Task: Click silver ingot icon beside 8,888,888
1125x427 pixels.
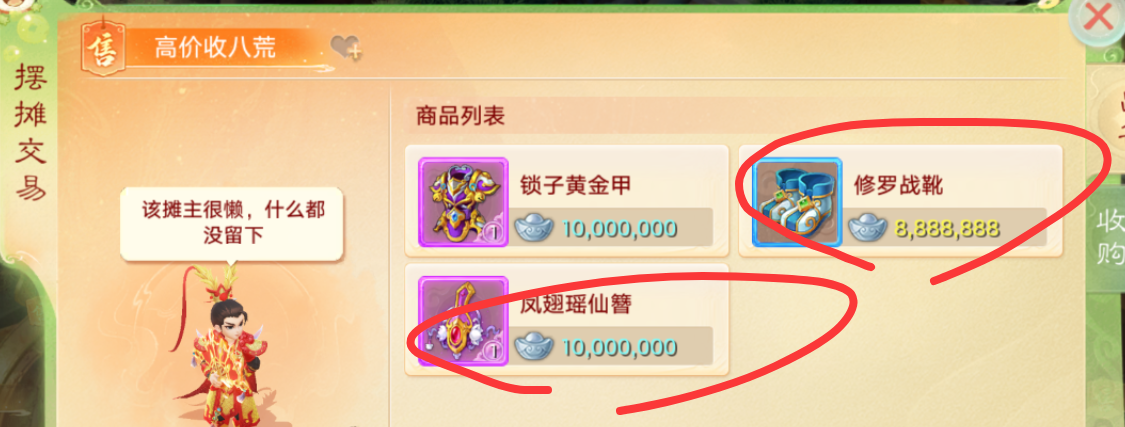Action: 868,227
